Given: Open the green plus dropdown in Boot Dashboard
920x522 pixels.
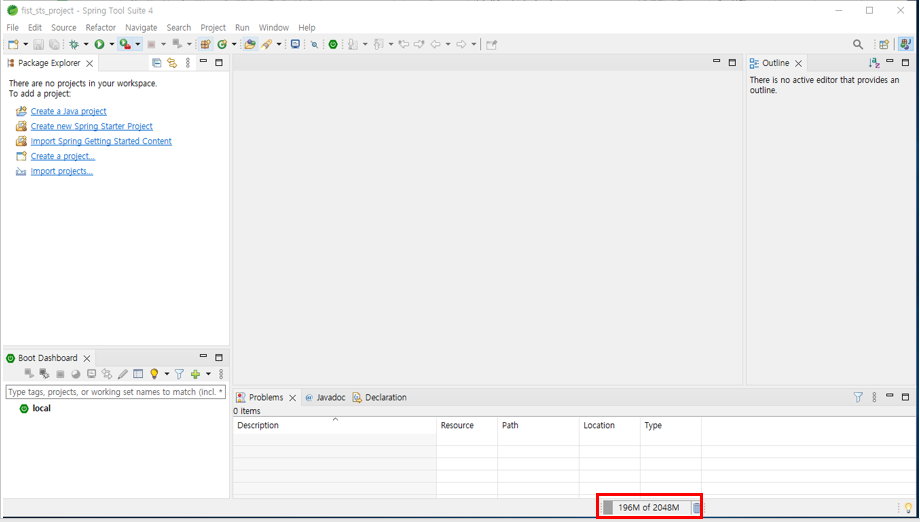Looking at the screenshot, I should [x=208, y=374].
